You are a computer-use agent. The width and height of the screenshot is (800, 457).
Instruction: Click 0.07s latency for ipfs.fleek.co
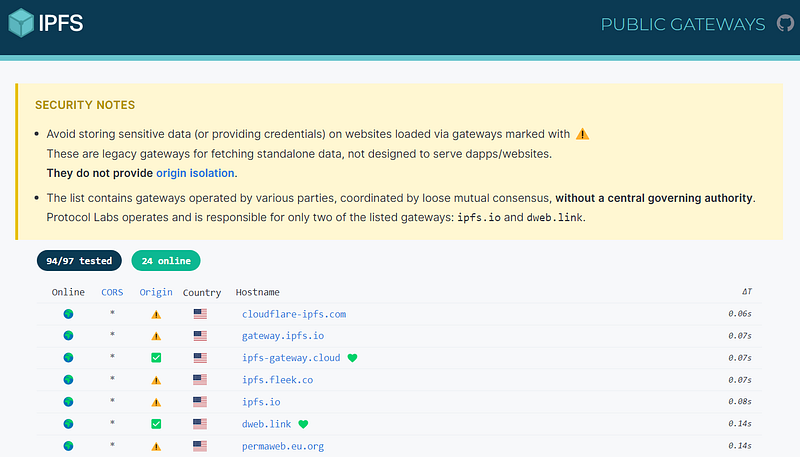740,379
